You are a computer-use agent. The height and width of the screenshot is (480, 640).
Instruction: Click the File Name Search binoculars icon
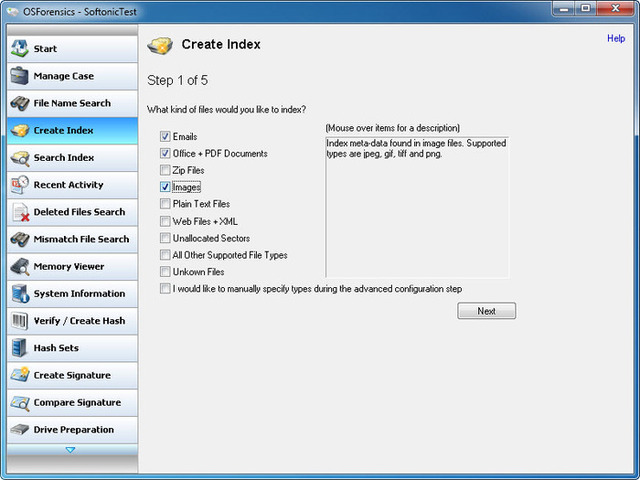(19, 103)
